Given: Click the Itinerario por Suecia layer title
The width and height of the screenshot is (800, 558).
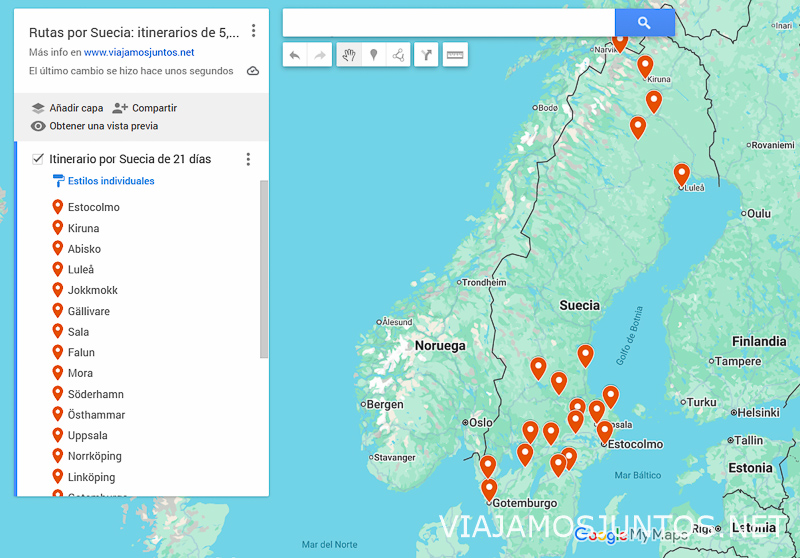Looking at the screenshot, I should [130, 159].
